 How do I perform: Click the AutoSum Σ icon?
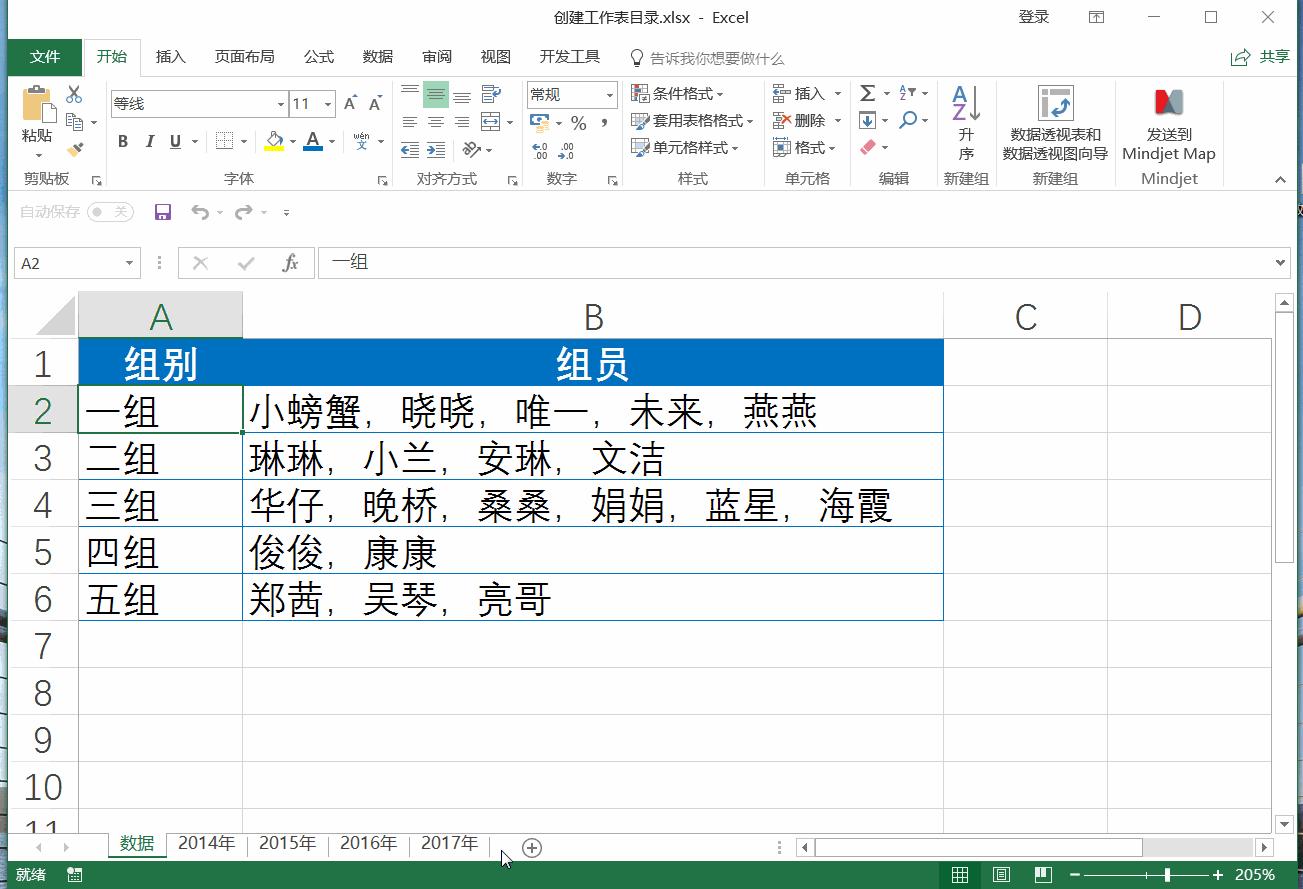coord(866,92)
